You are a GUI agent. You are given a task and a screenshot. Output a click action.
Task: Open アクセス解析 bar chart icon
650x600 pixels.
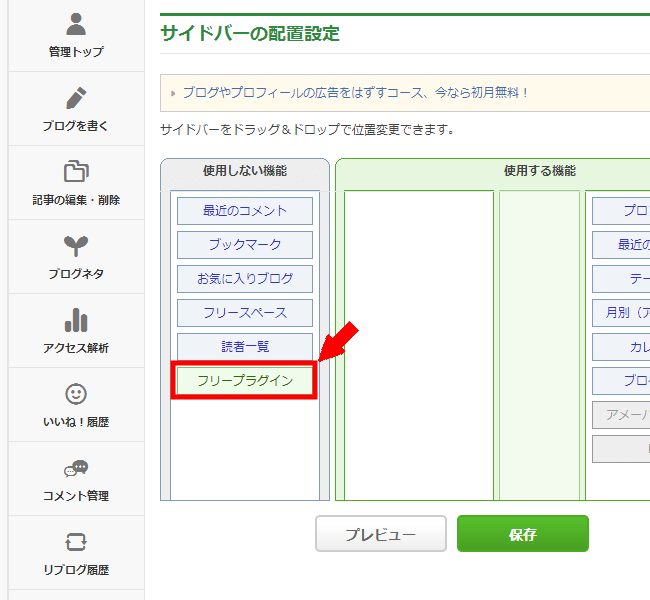coord(76,320)
